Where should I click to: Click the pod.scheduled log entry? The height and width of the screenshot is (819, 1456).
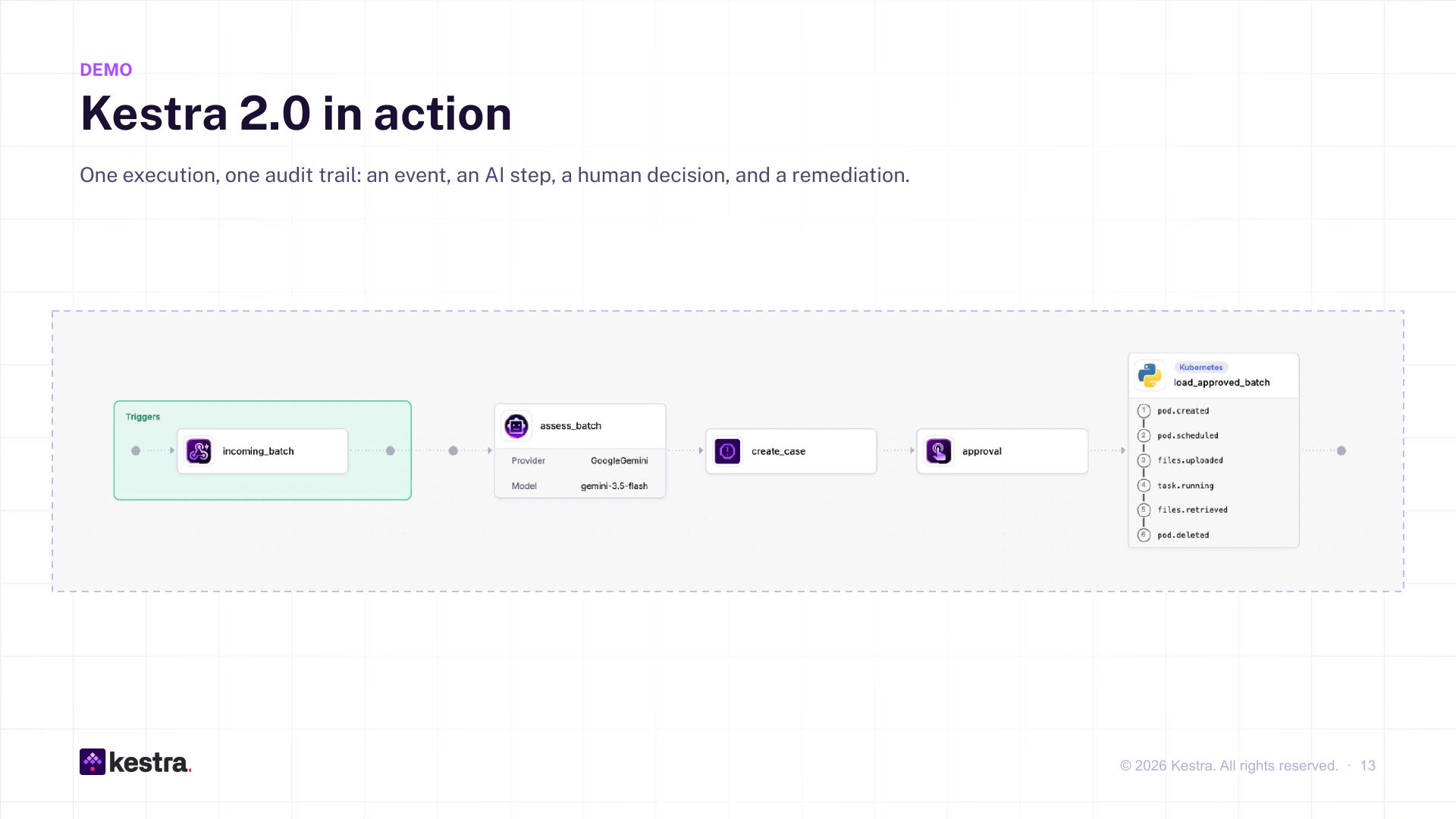click(x=1188, y=436)
